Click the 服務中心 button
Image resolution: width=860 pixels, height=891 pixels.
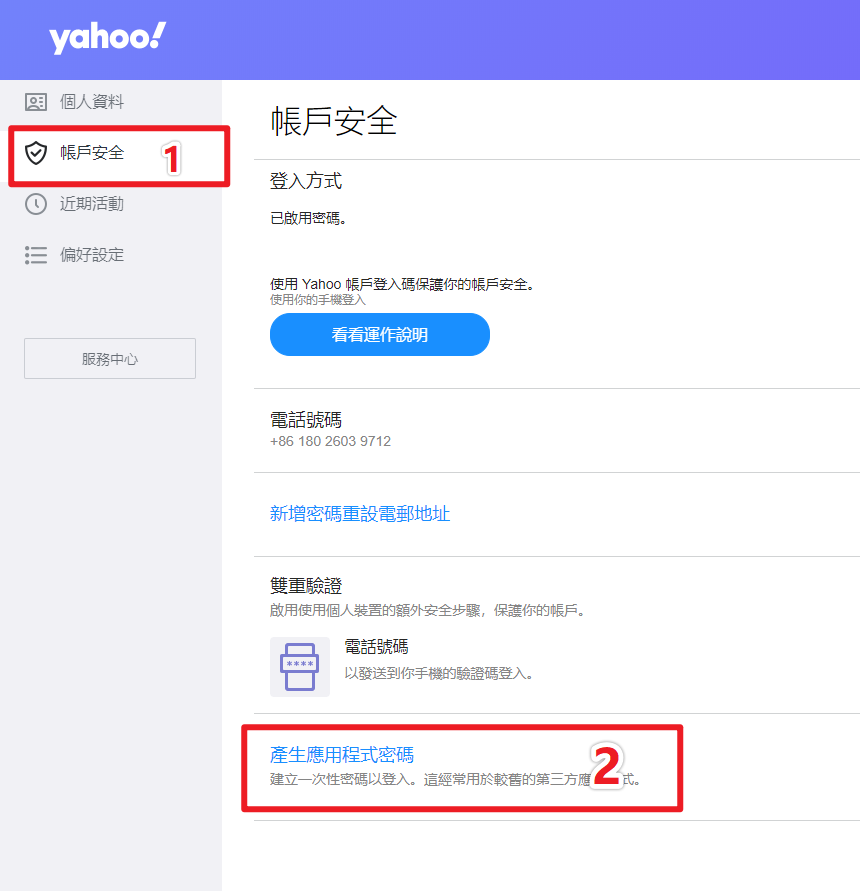click(110, 359)
